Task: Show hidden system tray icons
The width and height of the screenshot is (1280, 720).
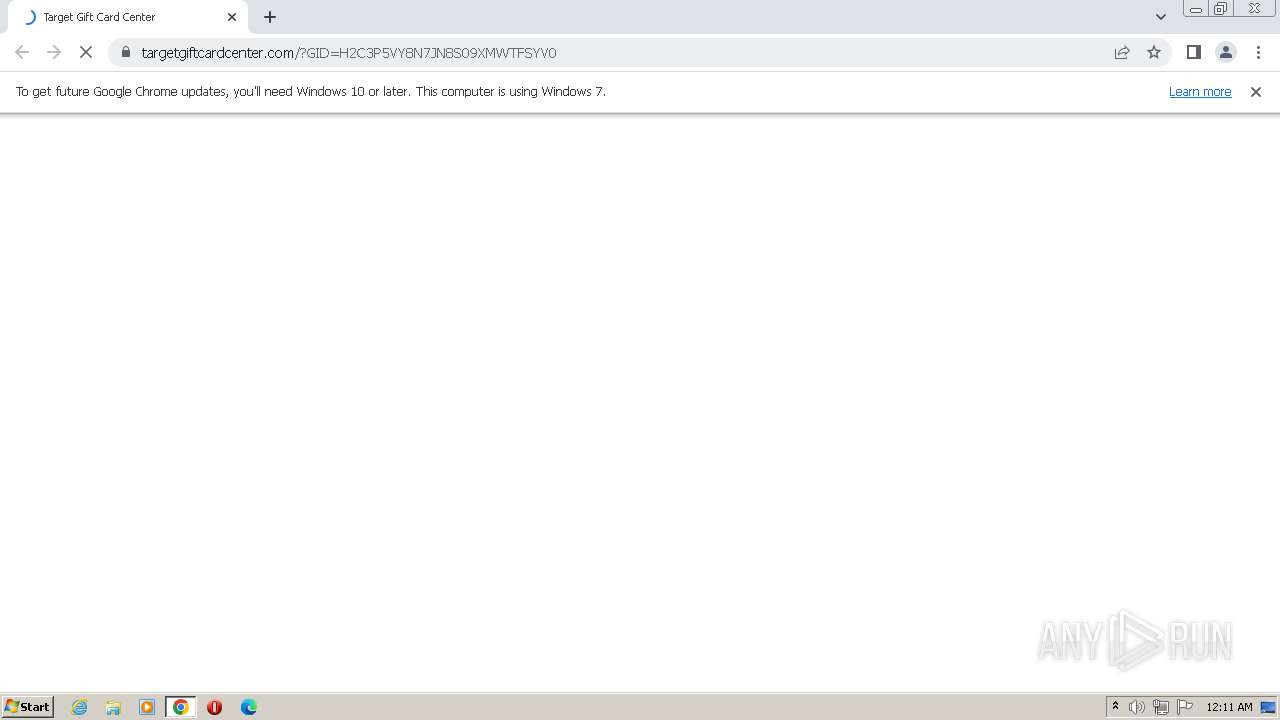Action: point(1115,707)
